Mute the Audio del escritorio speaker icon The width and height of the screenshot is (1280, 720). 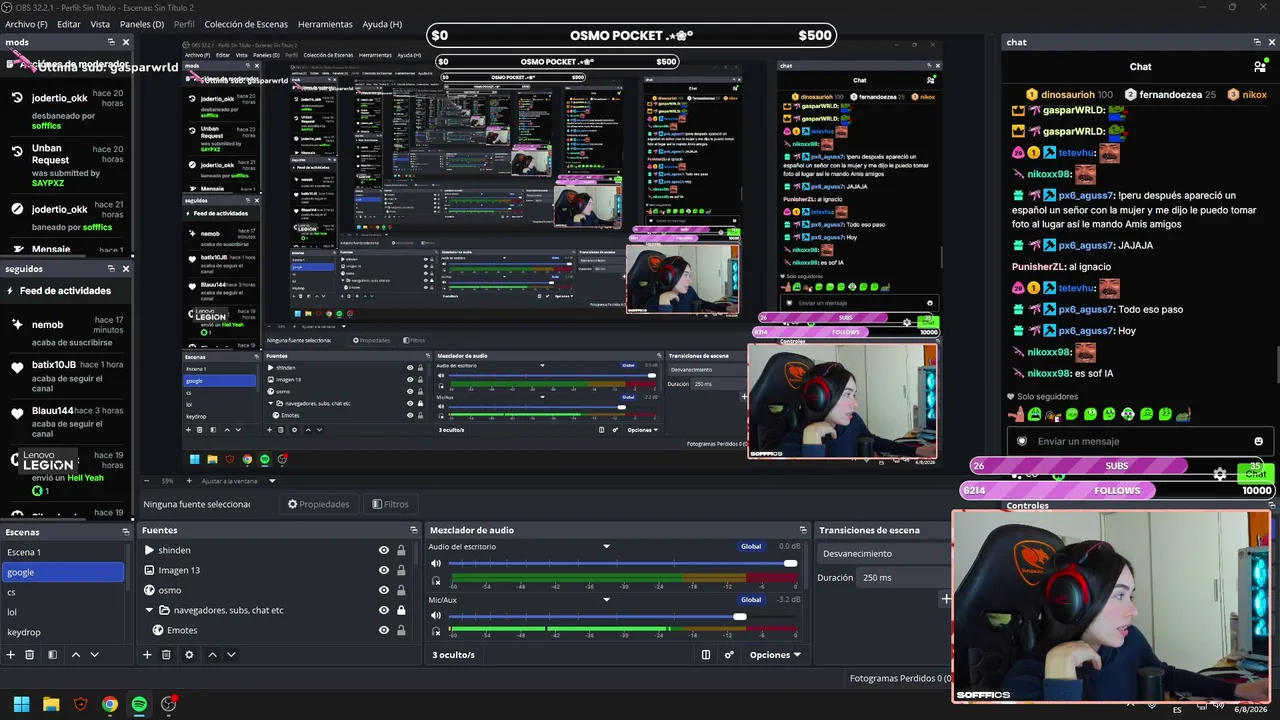click(436, 565)
